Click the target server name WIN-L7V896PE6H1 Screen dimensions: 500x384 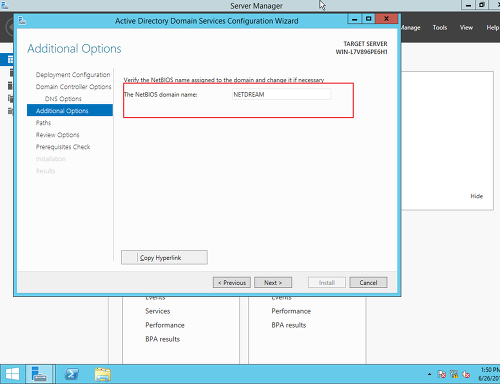[x=361, y=52]
